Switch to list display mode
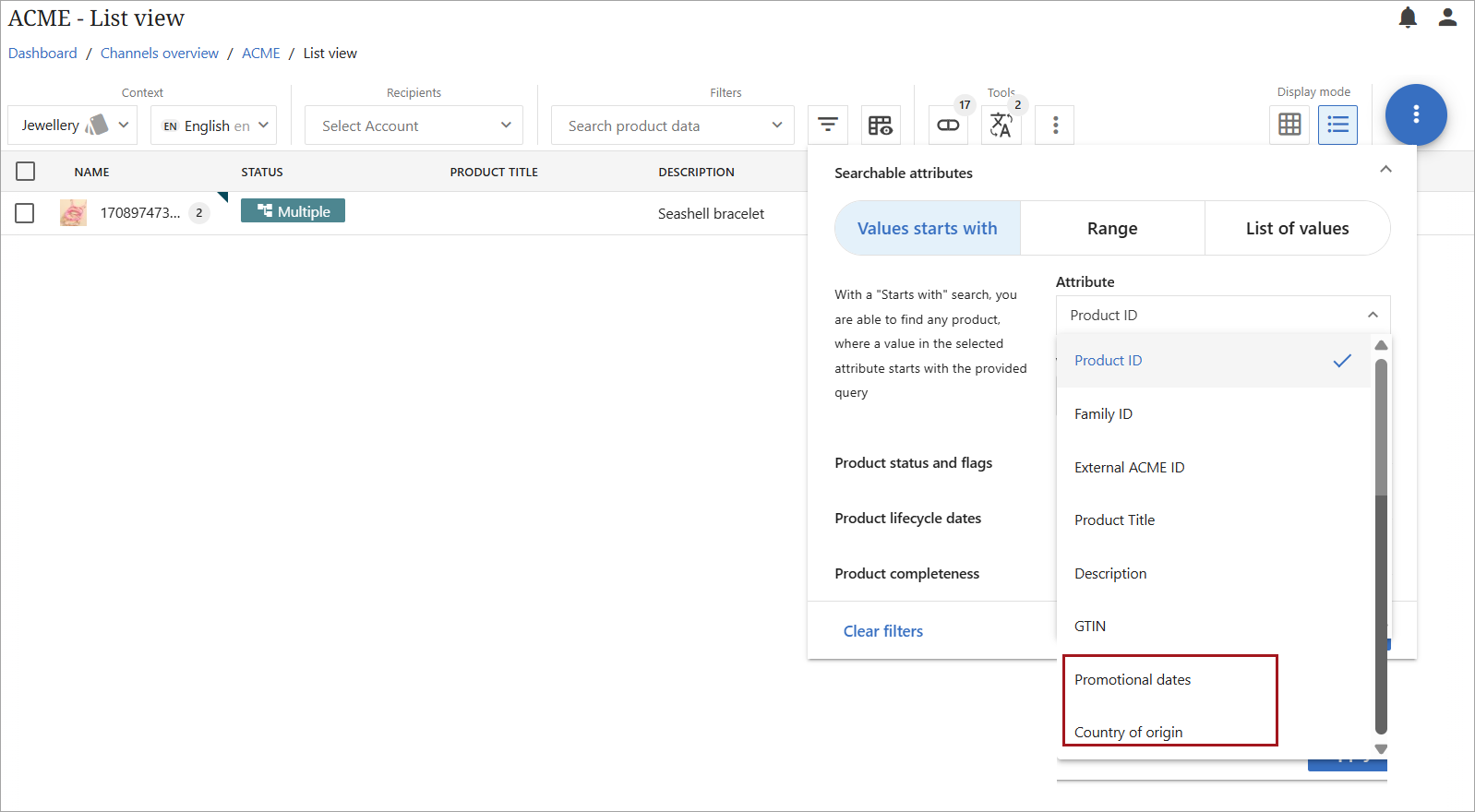 1337,125
